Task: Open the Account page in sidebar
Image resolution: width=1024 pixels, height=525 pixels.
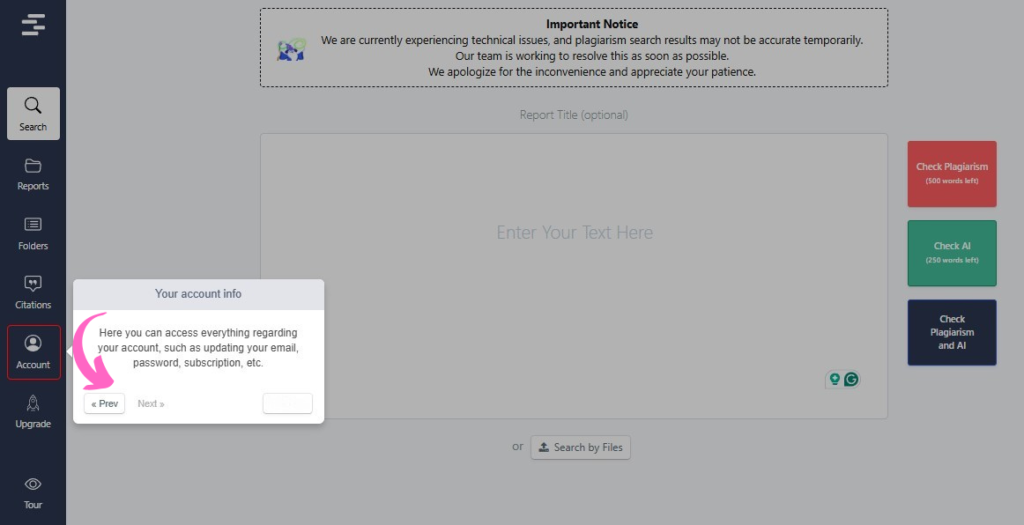Action: point(33,352)
